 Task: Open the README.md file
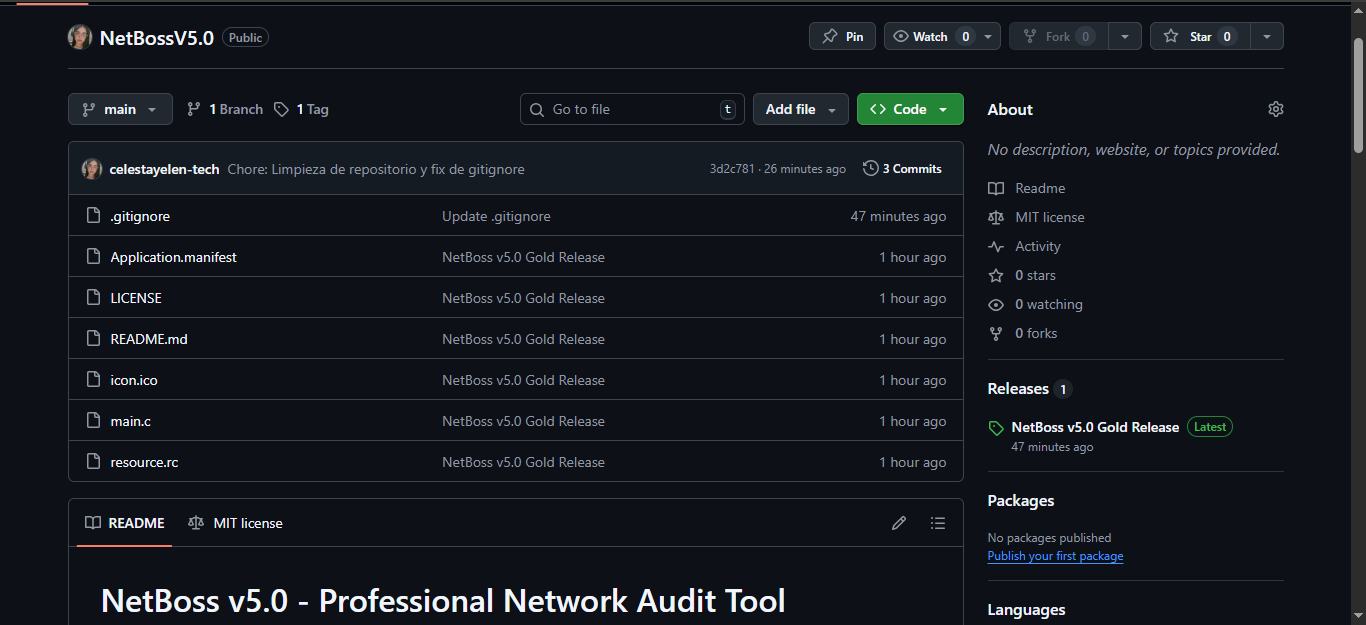tap(149, 339)
